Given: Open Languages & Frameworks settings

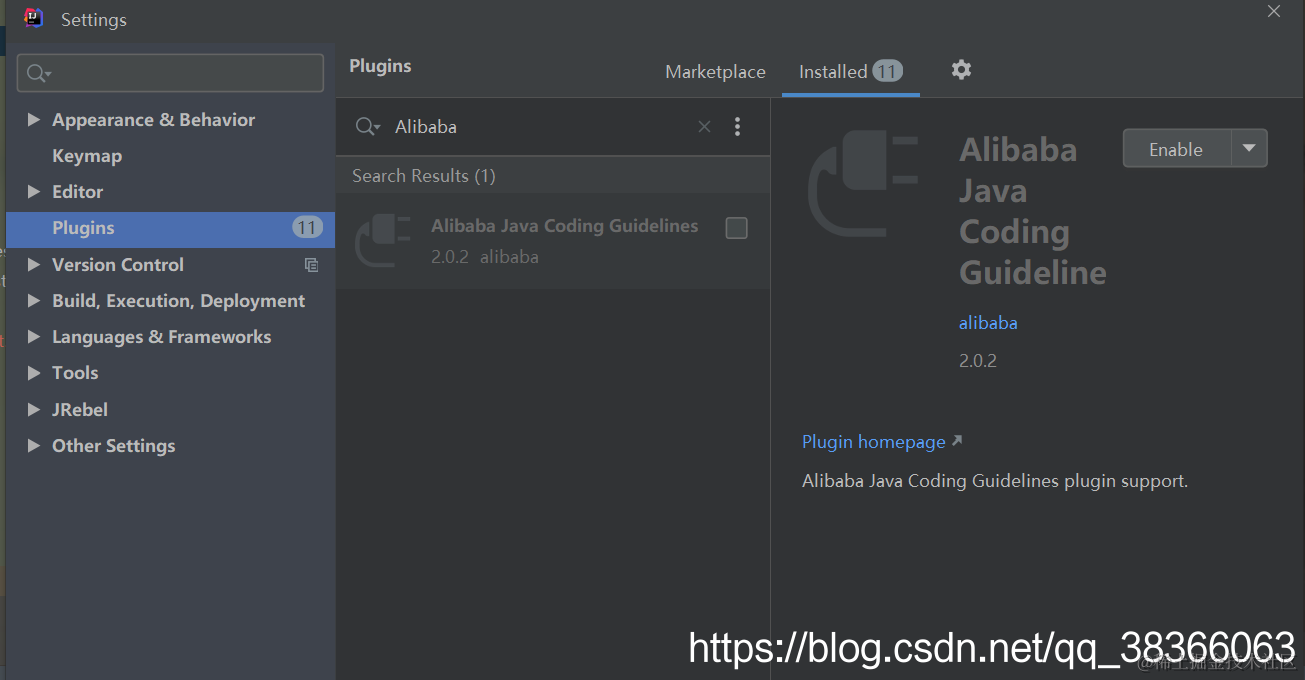Looking at the screenshot, I should click(161, 337).
